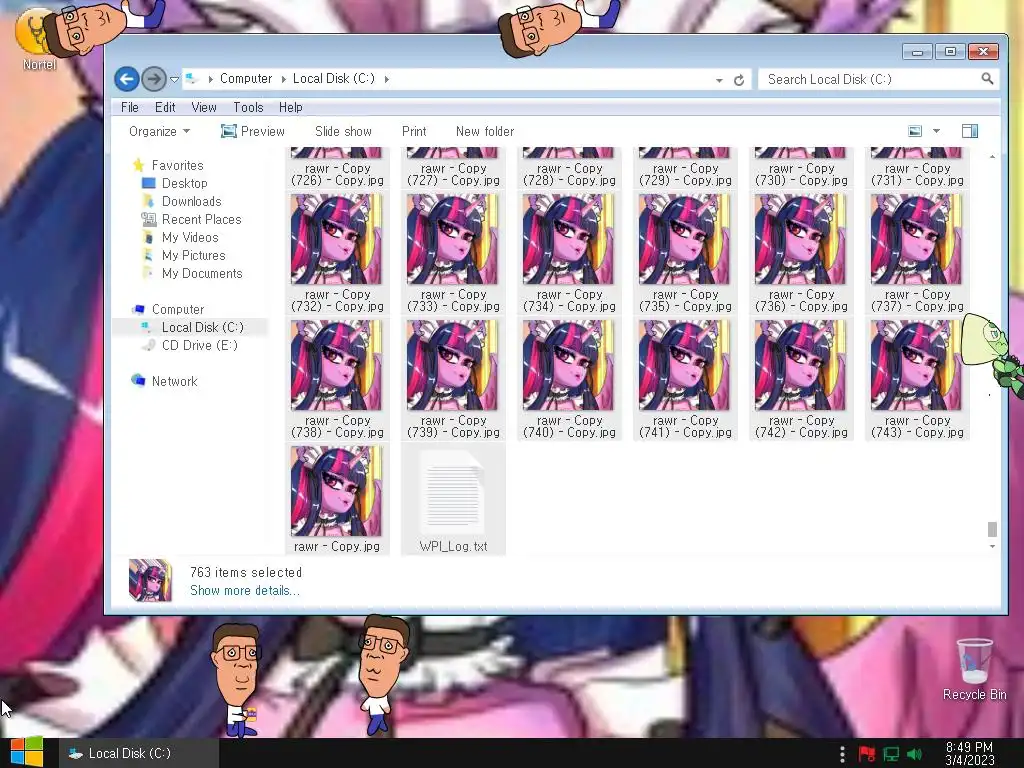The height and width of the screenshot is (768, 1024).
Task: Click the file name rawr - Copy (726) - Copy.jpg
Action: coord(337,174)
